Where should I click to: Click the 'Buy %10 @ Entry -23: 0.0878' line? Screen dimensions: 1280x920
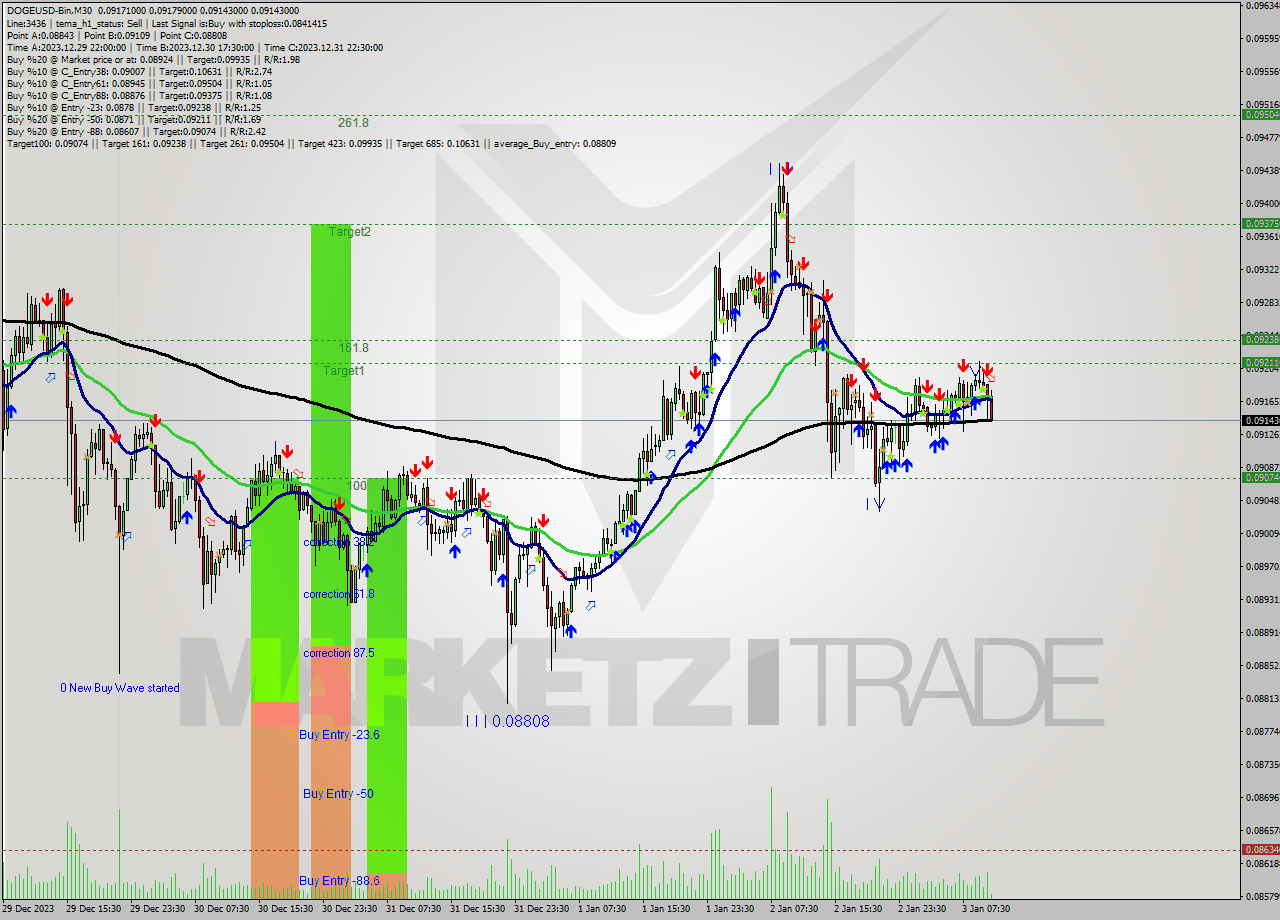tap(134, 107)
